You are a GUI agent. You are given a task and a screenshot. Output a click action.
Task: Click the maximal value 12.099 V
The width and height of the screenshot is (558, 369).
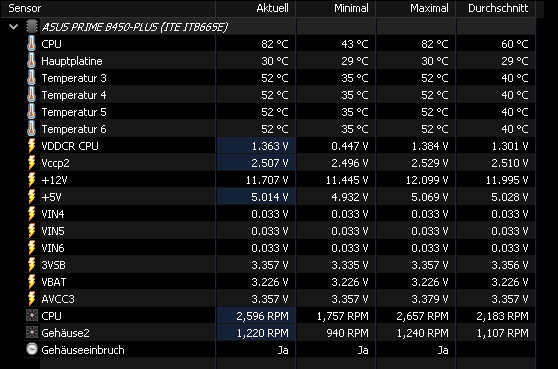coord(427,180)
